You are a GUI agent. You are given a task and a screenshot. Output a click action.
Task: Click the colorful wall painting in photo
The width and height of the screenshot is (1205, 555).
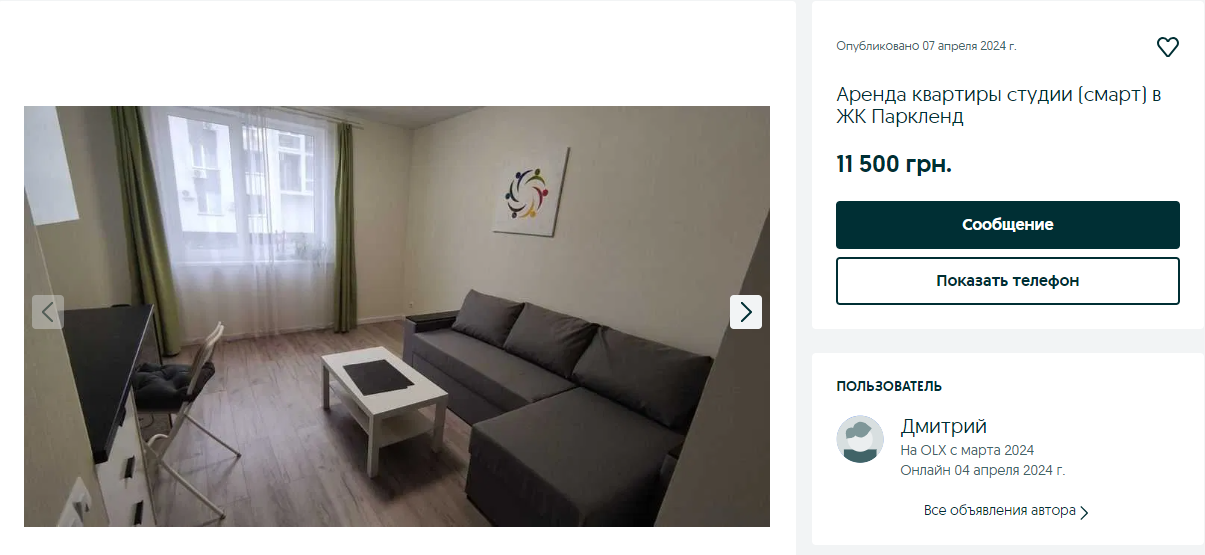pyautogui.click(x=531, y=190)
